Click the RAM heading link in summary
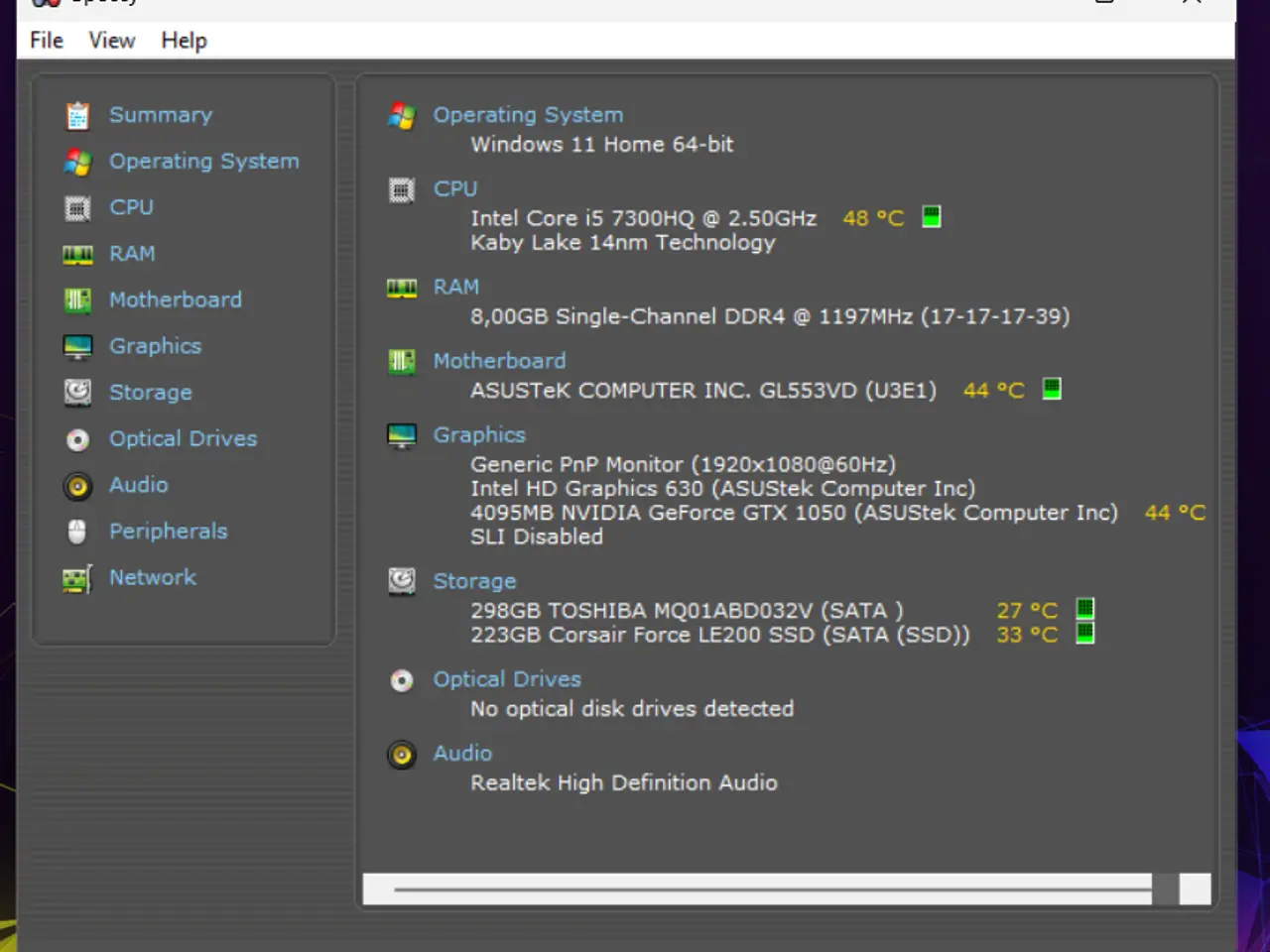The image size is (1270, 952). (456, 287)
